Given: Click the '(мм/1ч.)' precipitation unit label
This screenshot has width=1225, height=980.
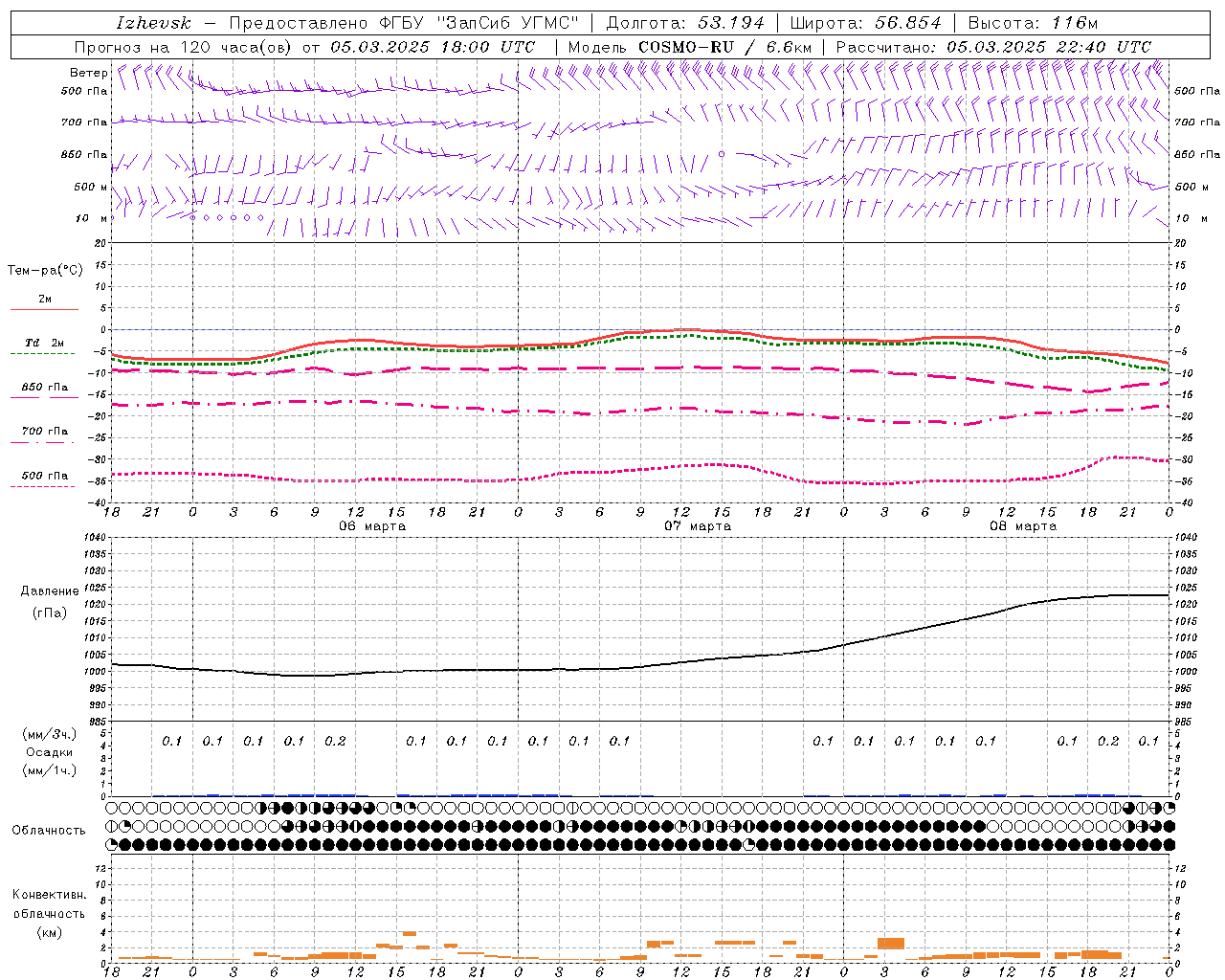Looking at the screenshot, I should pos(50,770).
